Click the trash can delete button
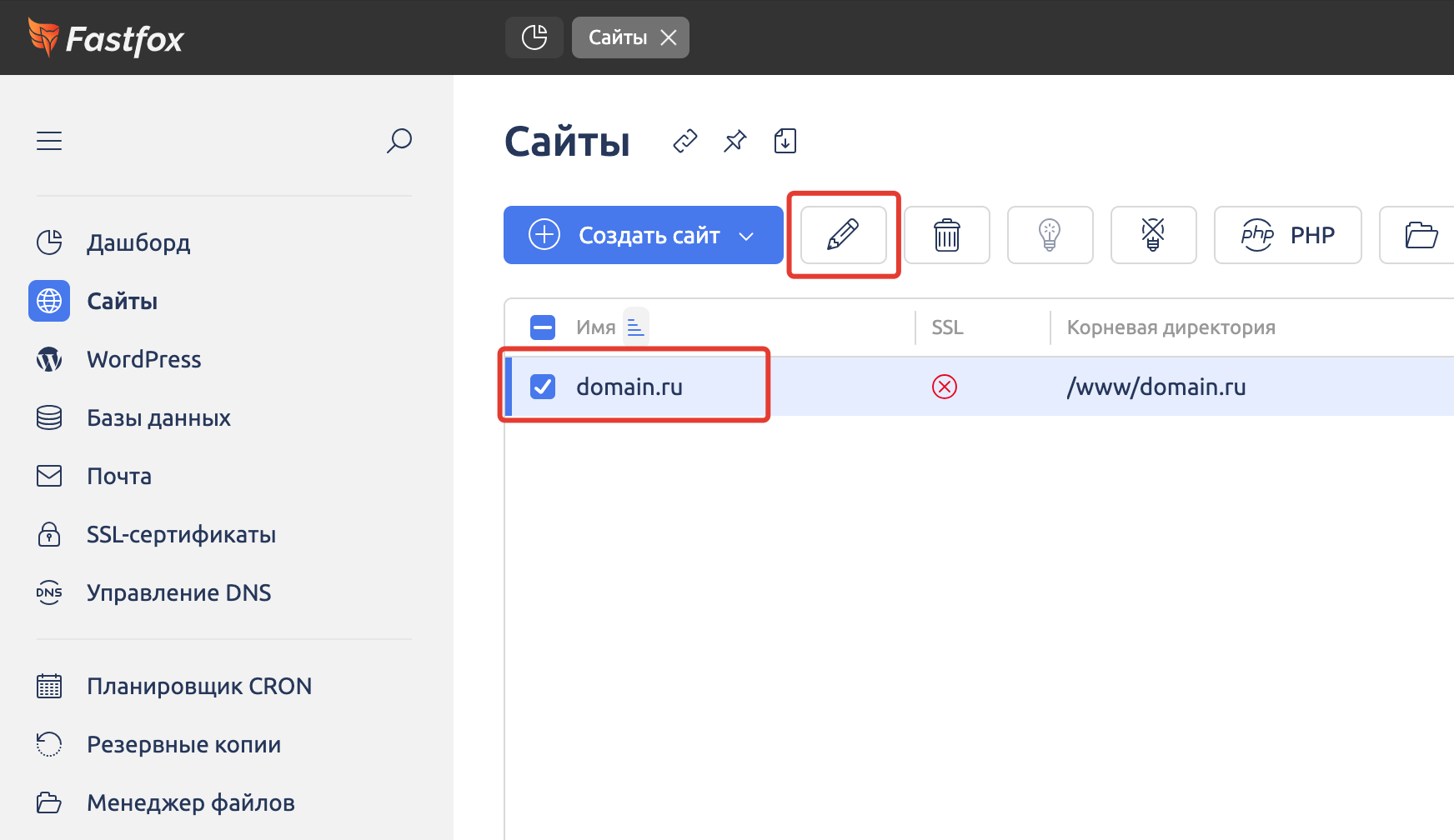 click(946, 235)
